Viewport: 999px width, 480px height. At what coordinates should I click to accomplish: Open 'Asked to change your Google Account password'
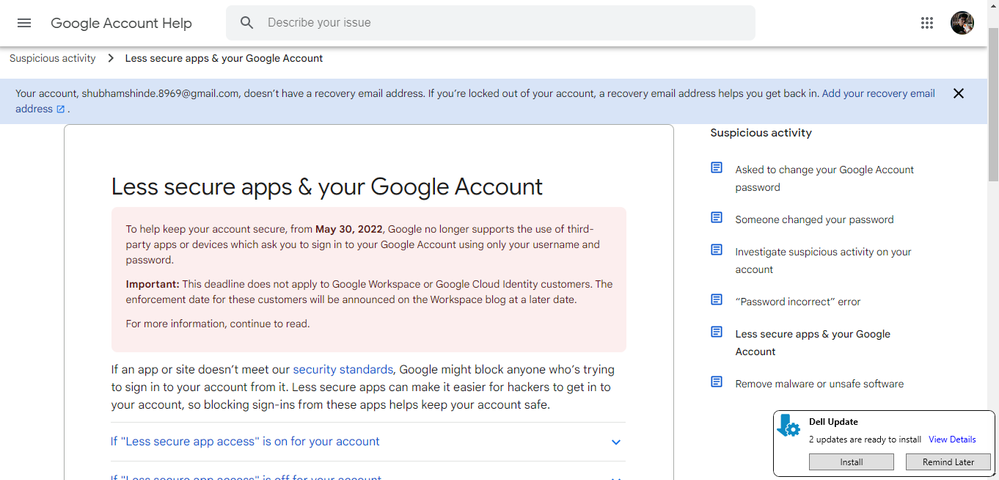tap(824, 178)
